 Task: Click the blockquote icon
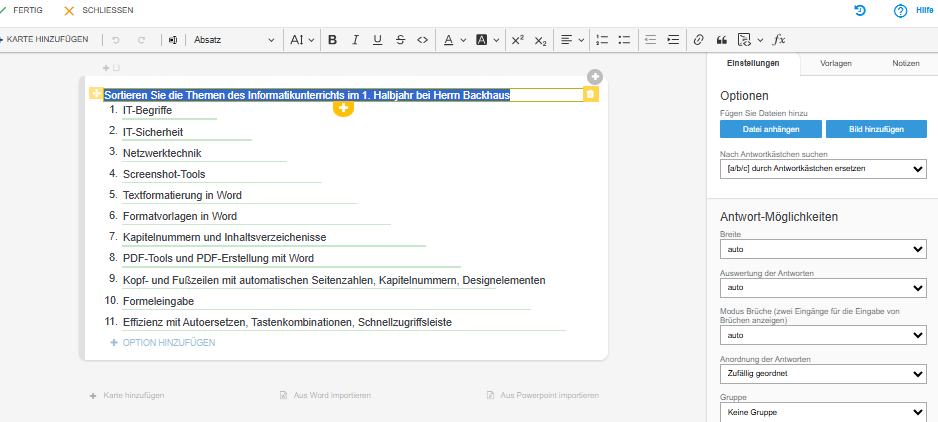point(721,40)
